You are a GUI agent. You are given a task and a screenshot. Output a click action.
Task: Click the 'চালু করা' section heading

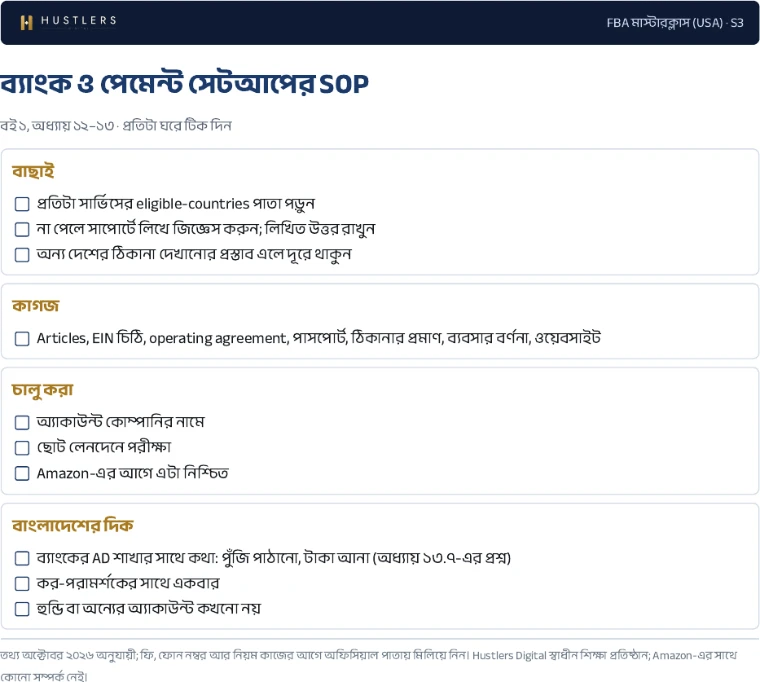(x=43, y=390)
